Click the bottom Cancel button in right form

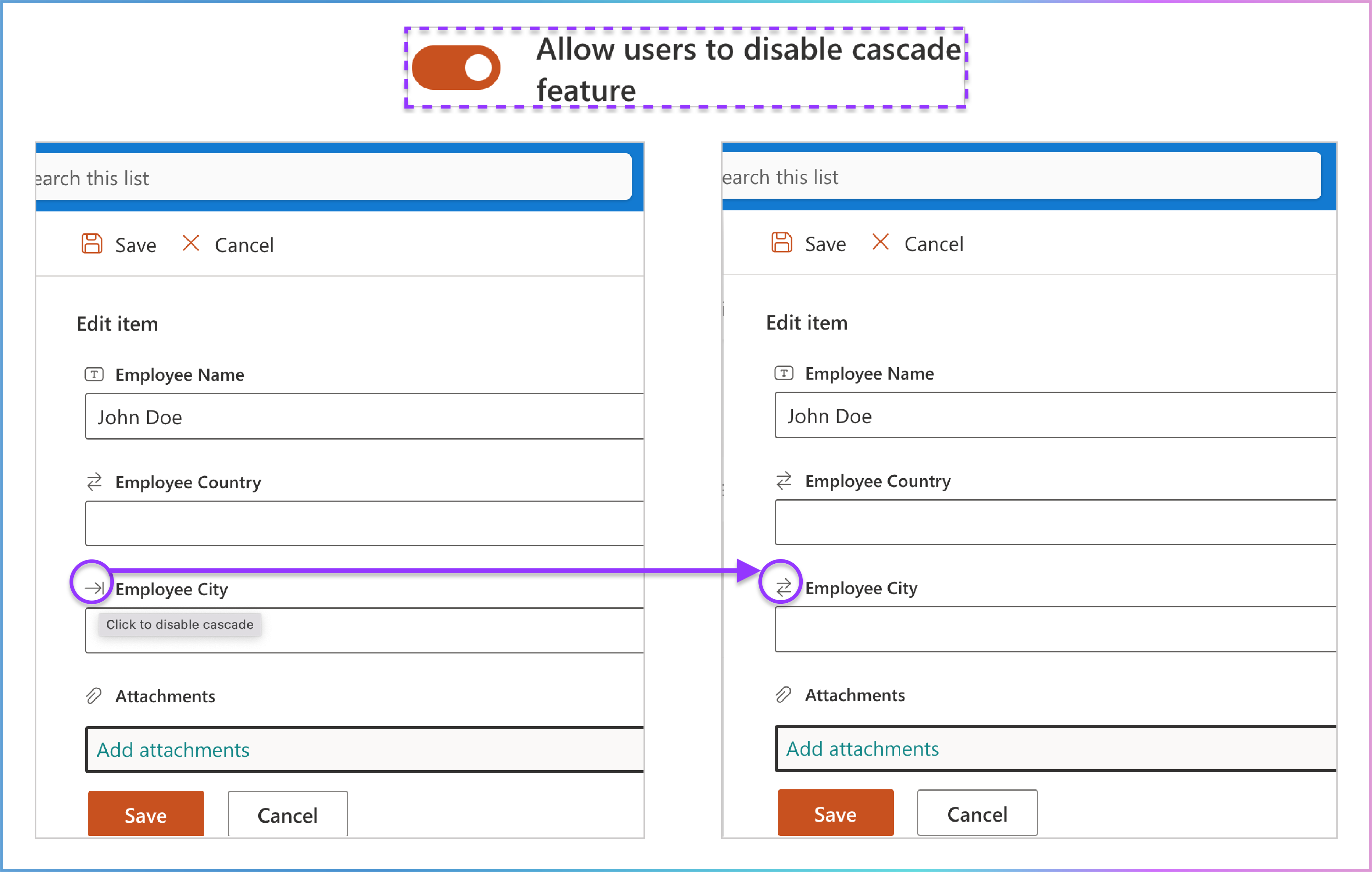(x=977, y=813)
